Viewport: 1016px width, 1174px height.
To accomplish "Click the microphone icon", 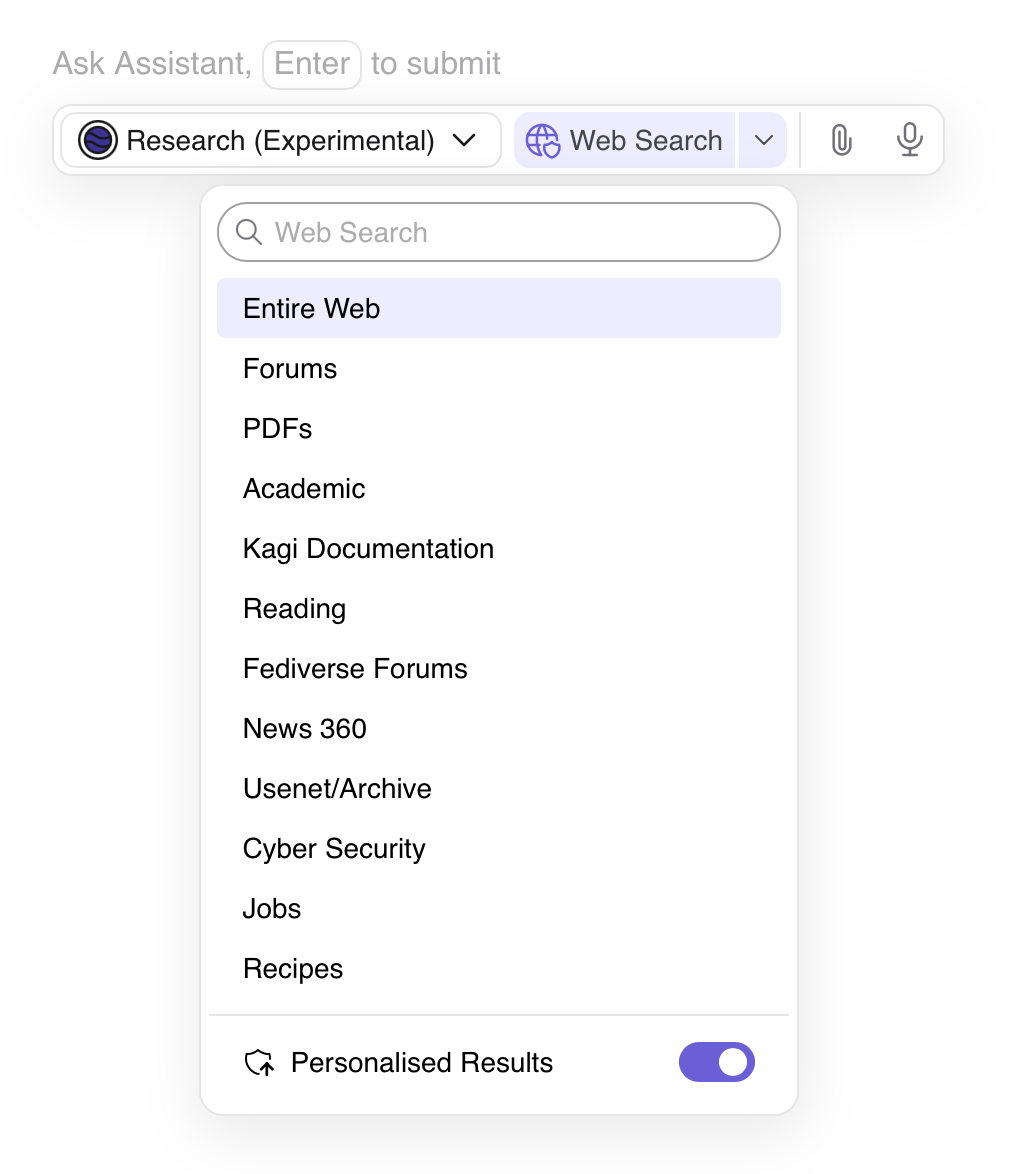I will coord(909,140).
